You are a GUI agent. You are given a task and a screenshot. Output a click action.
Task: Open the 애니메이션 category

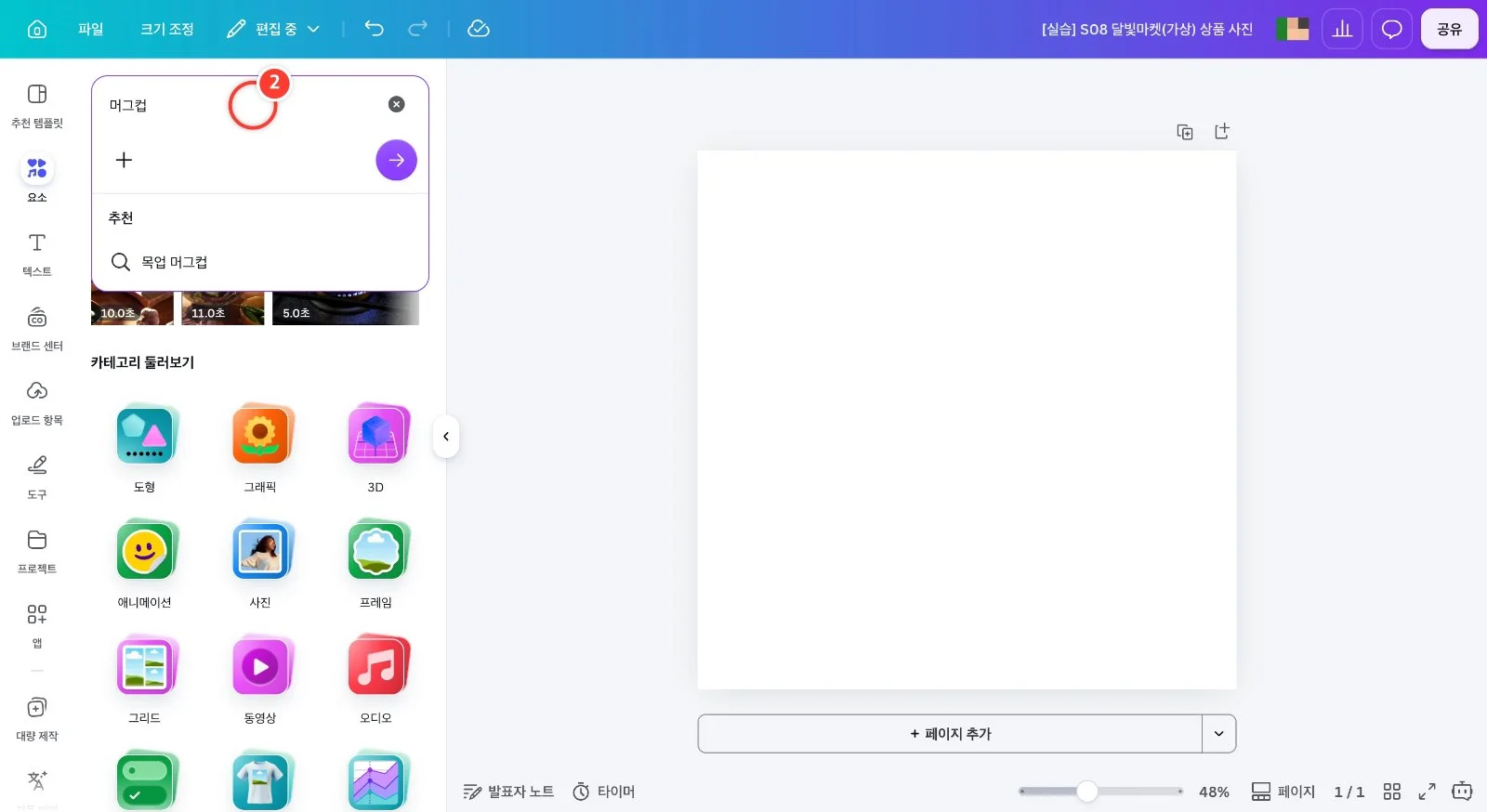click(144, 563)
